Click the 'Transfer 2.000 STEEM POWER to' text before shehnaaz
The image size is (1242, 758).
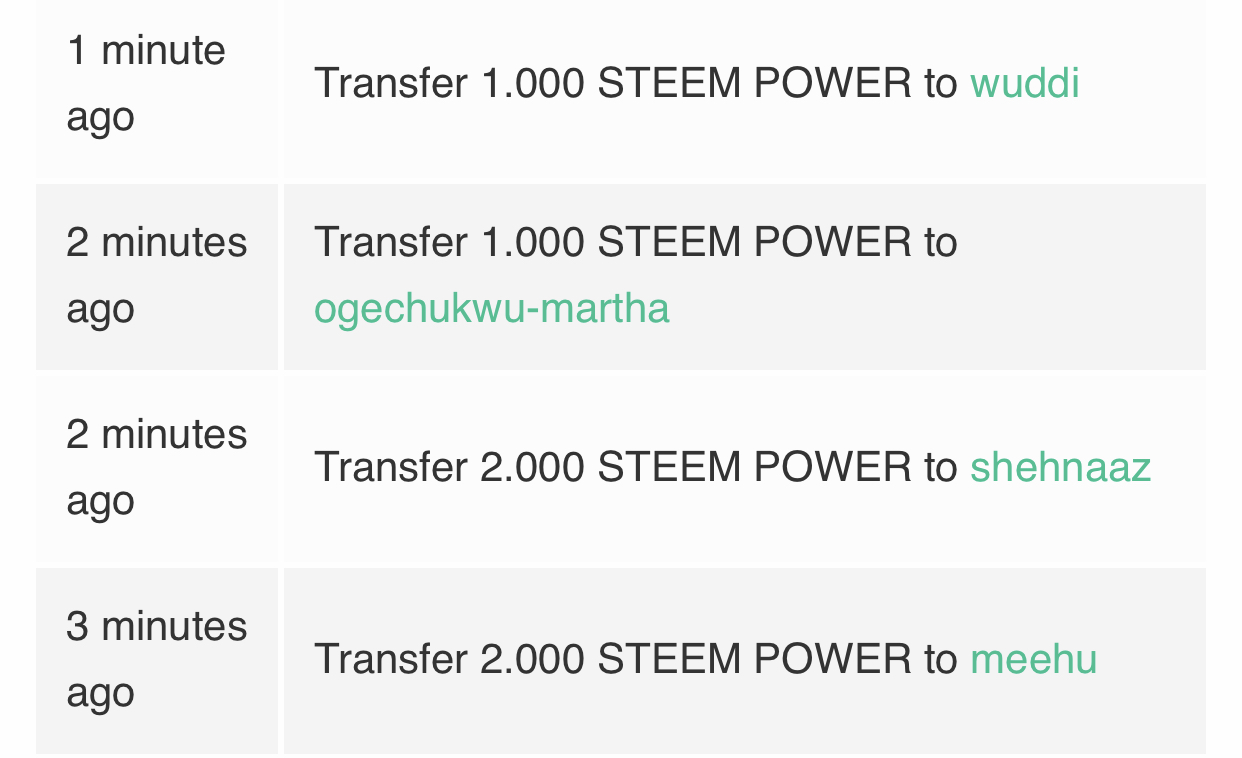(x=636, y=467)
